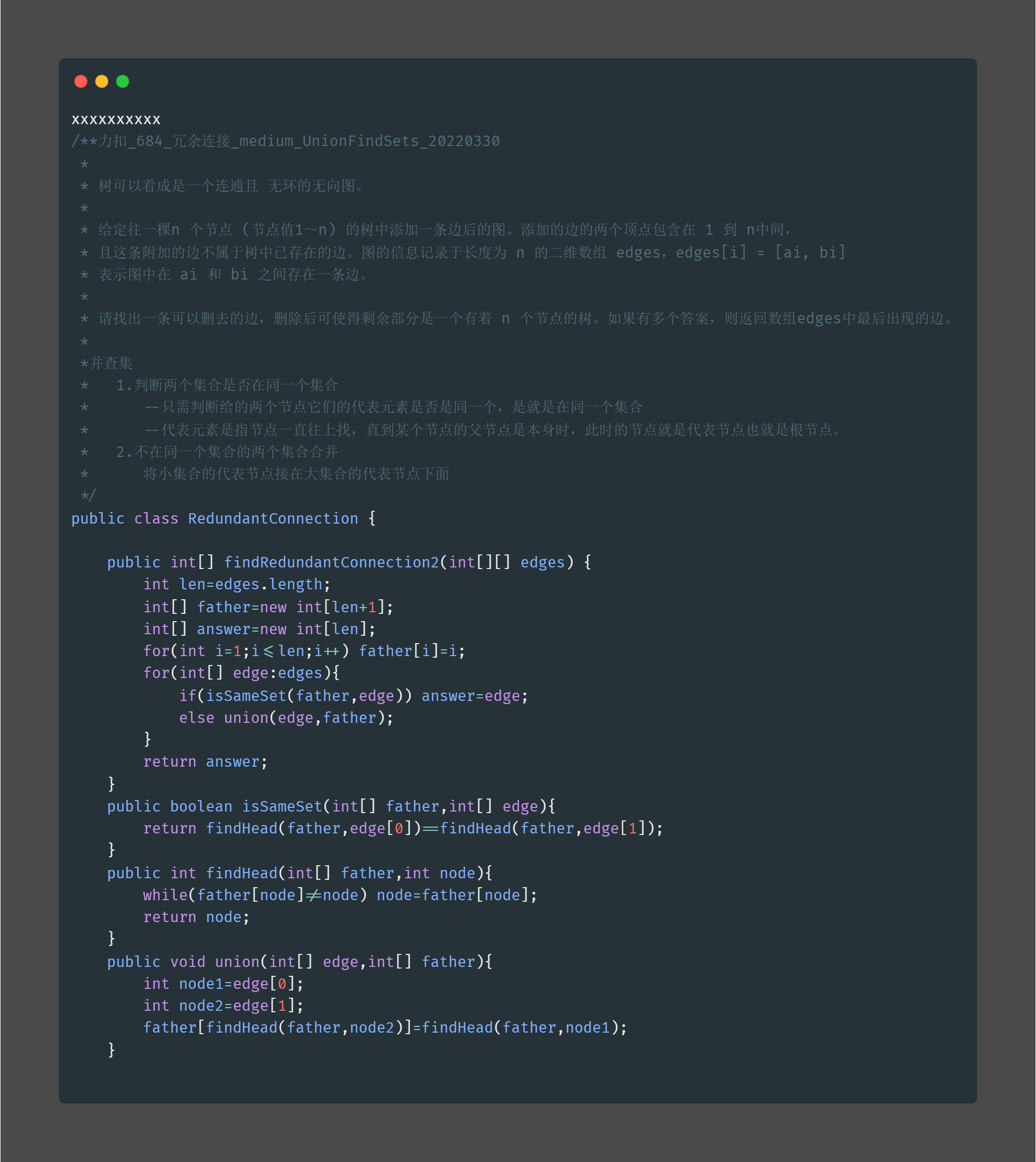Click the 'while' keyword in findHead

[165, 895]
